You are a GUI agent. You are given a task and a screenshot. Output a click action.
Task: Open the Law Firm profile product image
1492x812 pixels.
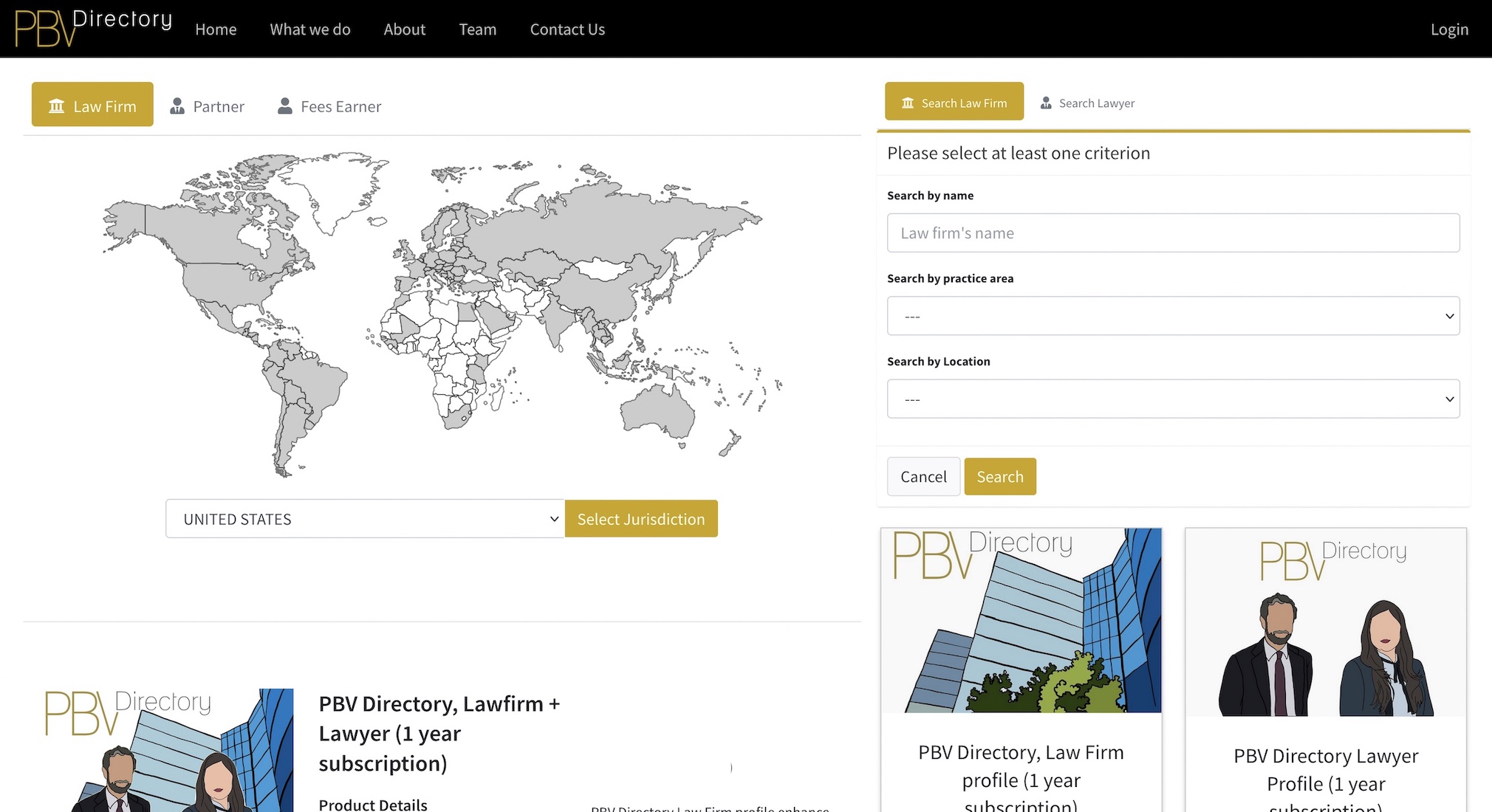pyautogui.click(x=1021, y=620)
